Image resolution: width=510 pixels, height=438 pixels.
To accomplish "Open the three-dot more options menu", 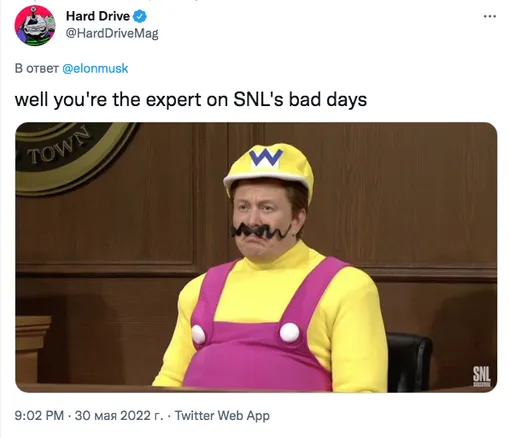I will (490, 16).
